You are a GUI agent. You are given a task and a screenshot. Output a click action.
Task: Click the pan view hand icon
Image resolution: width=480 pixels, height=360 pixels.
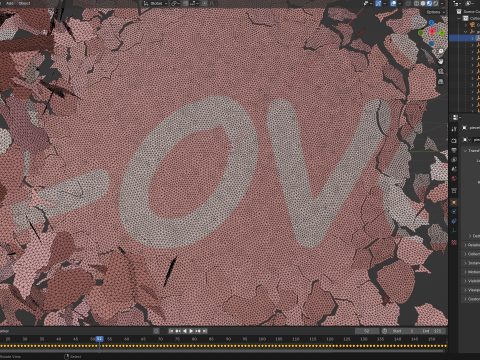coord(441,61)
